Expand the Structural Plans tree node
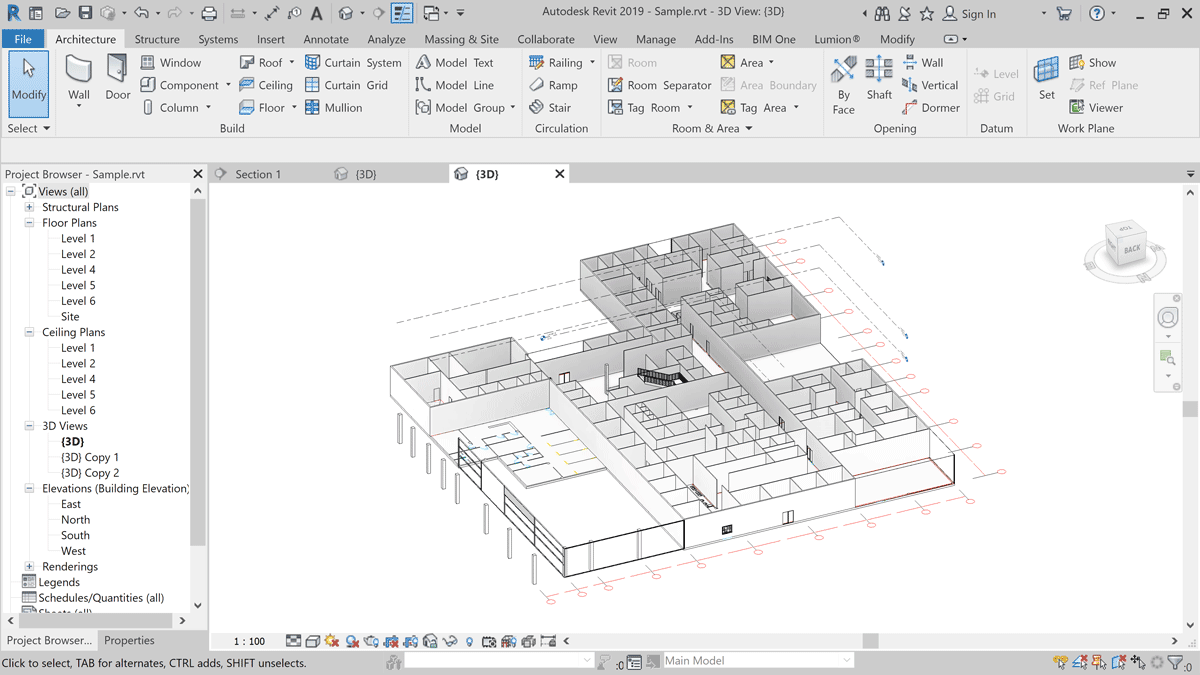1200x675 pixels. (30, 207)
